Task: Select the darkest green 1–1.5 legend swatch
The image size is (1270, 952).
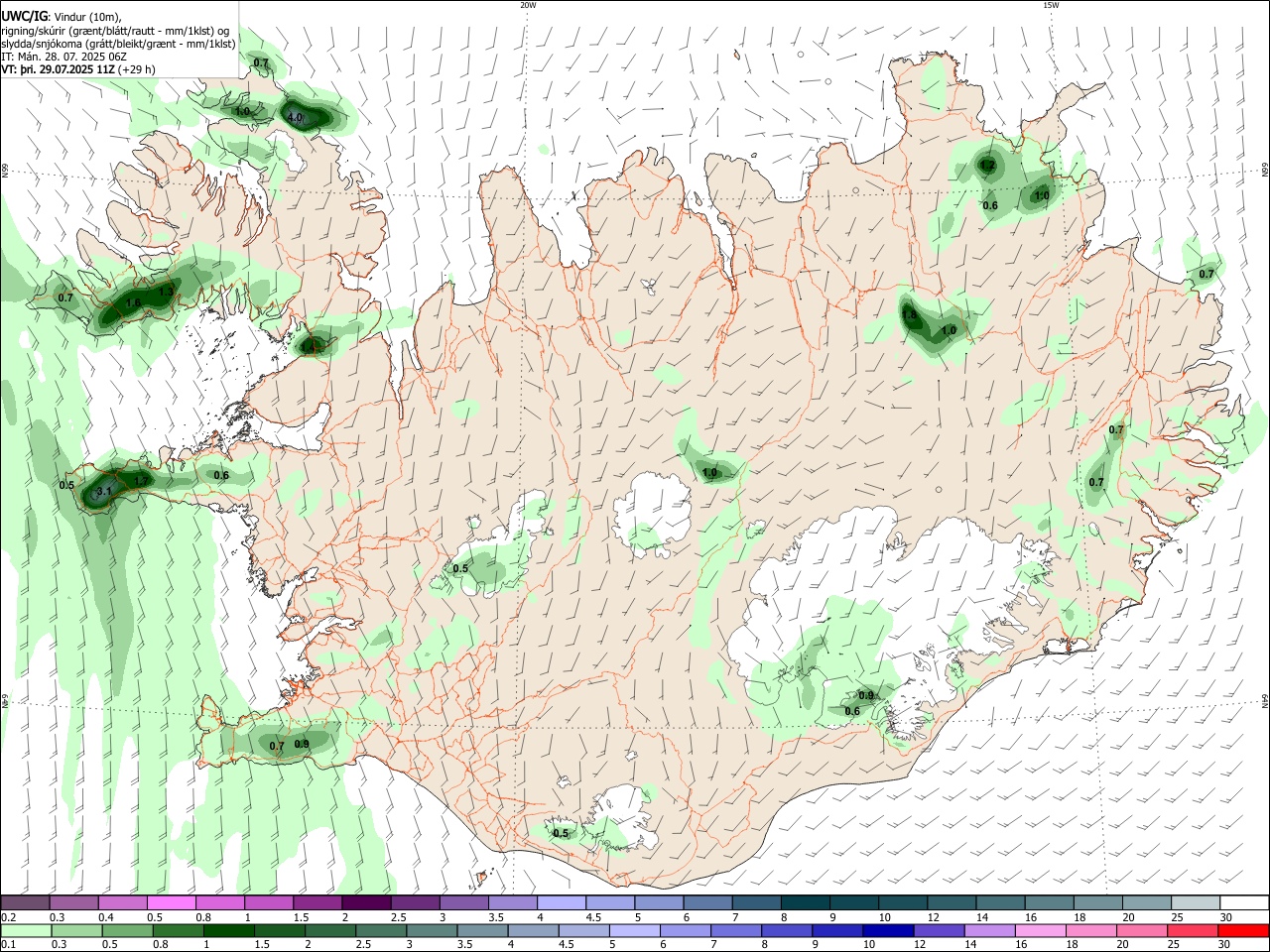Action: coord(229,930)
